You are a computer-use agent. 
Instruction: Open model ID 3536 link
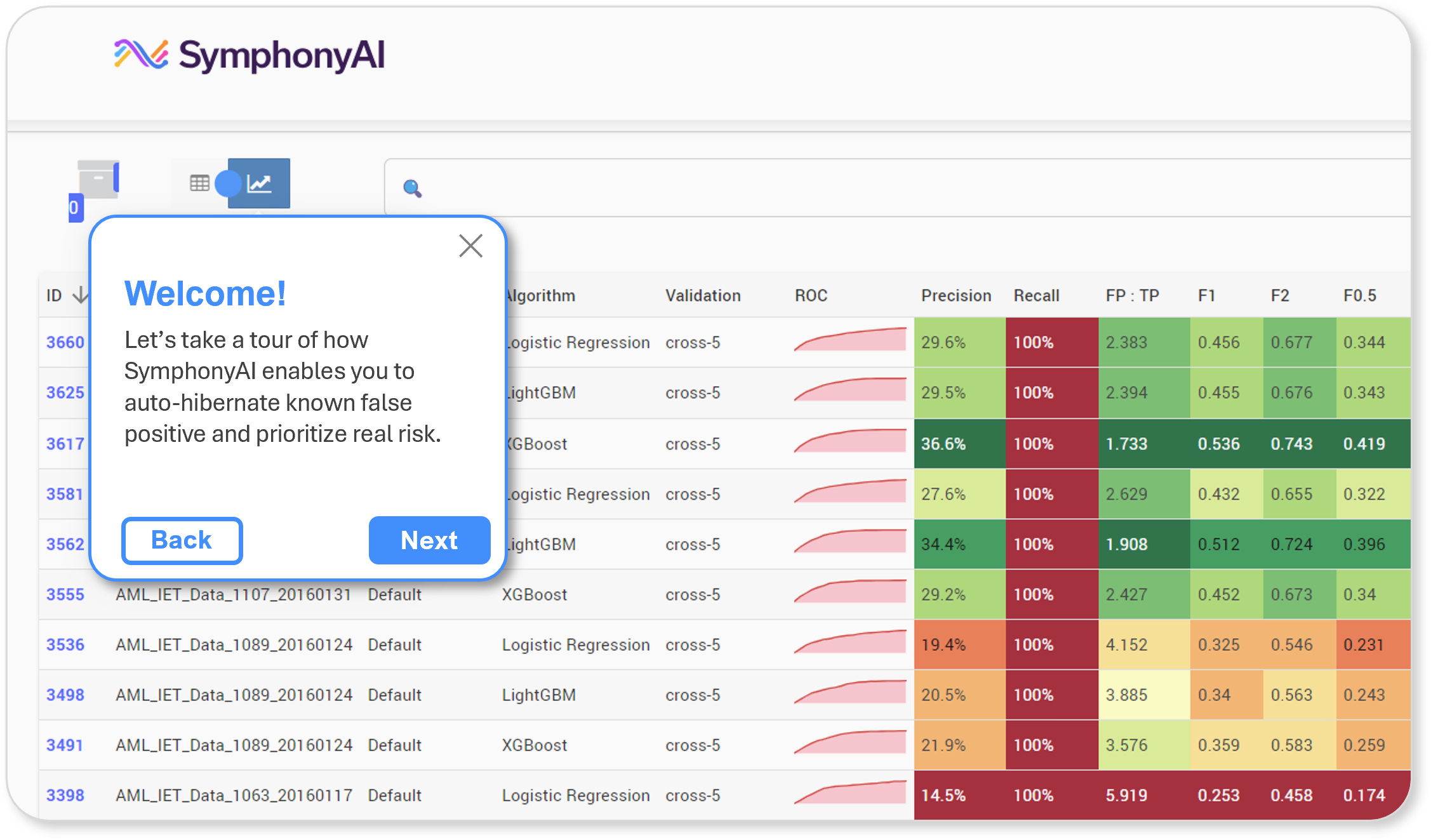[x=65, y=644]
